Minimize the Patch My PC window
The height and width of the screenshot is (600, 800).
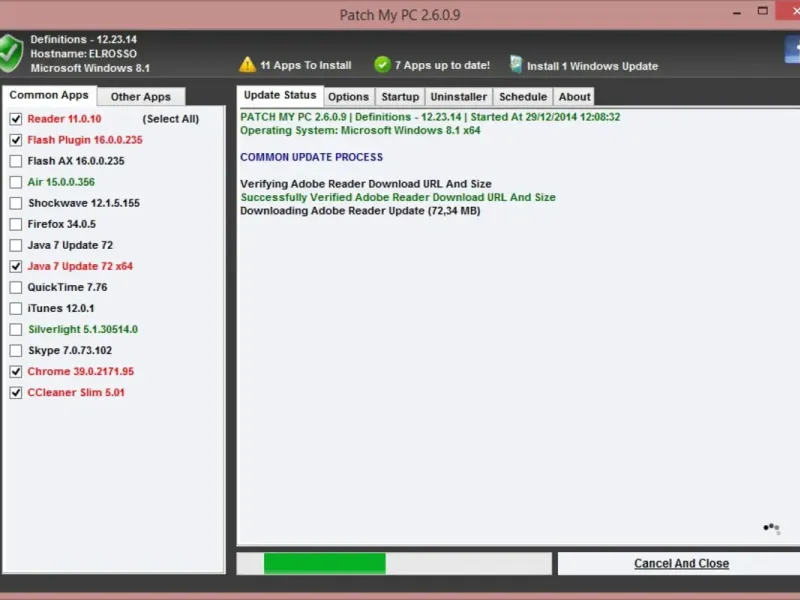tap(737, 13)
